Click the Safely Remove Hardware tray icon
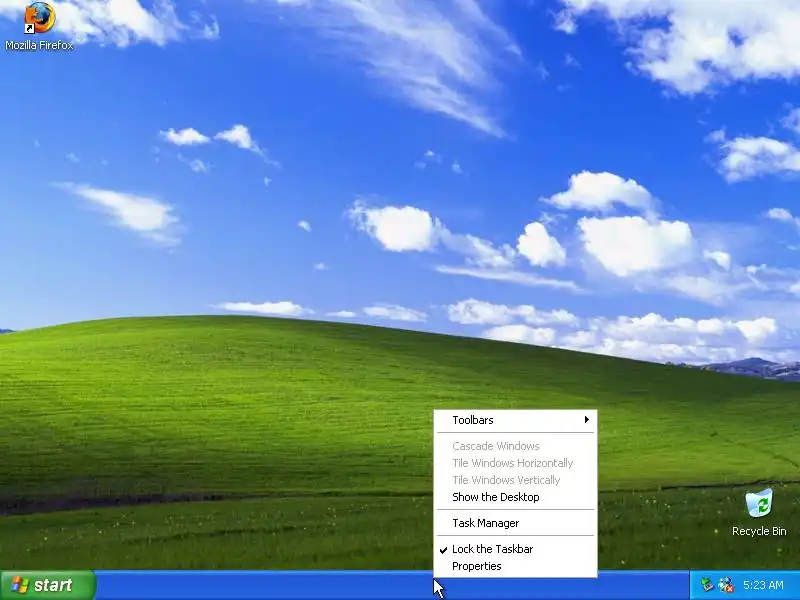800x600 pixels. point(707,584)
